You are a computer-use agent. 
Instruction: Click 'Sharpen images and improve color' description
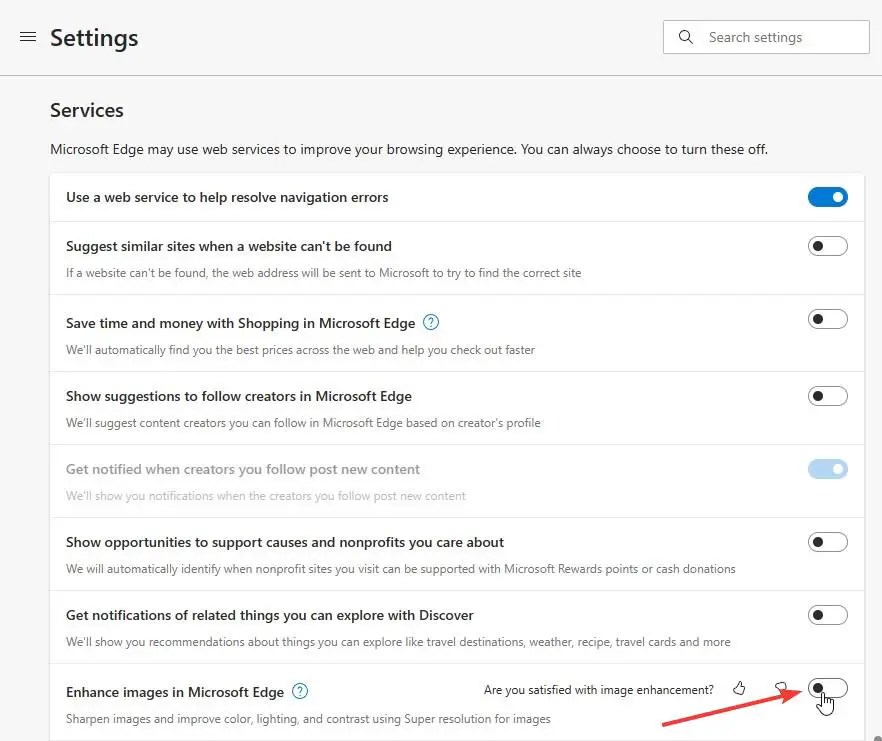pyautogui.click(x=308, y=719)
